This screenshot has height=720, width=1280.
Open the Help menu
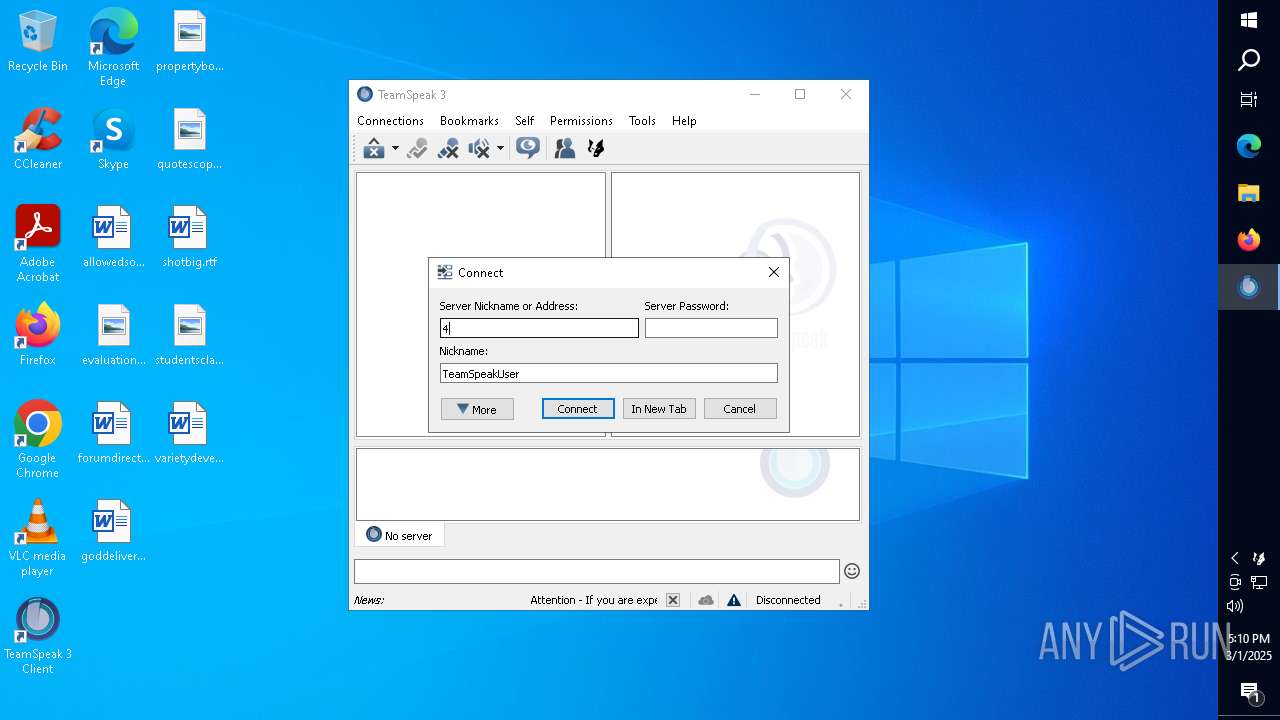[x=684, y=121]
